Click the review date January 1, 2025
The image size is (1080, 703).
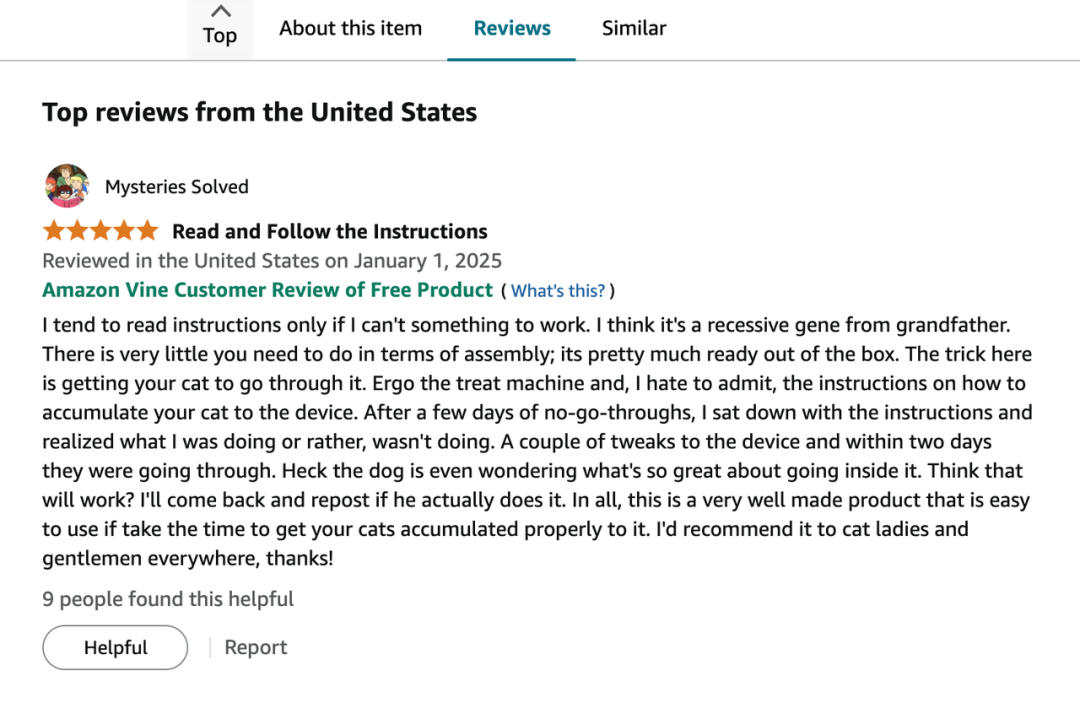point(428,261)
